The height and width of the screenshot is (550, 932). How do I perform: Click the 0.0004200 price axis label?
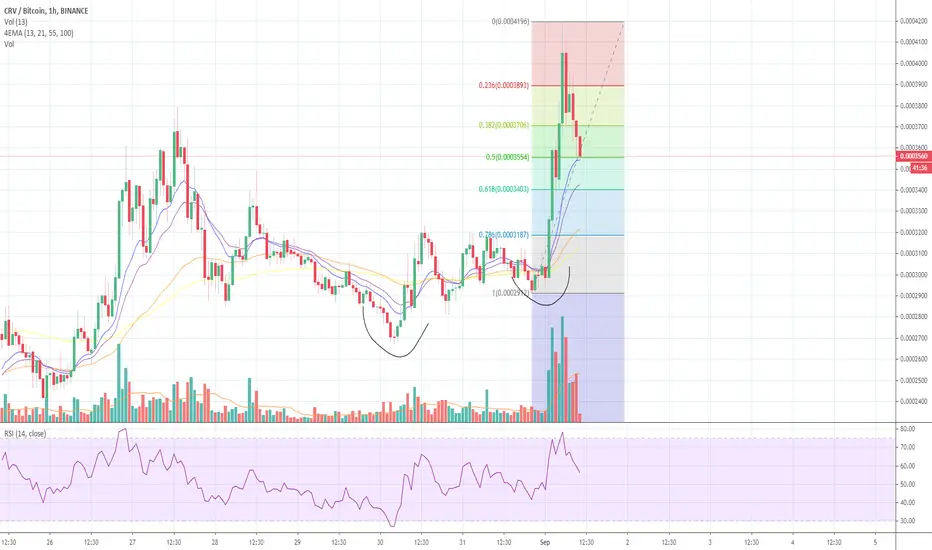(914, 21)
